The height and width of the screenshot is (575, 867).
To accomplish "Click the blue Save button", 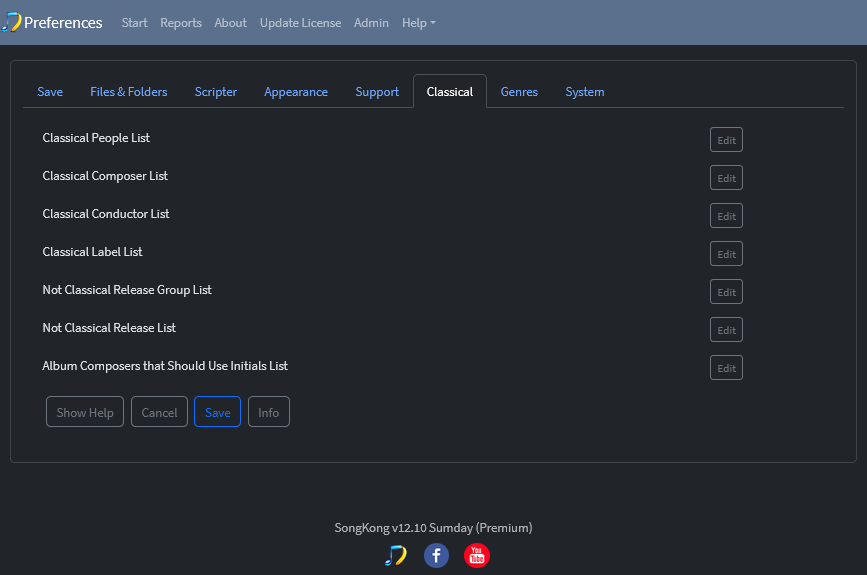I will [217, 412].
